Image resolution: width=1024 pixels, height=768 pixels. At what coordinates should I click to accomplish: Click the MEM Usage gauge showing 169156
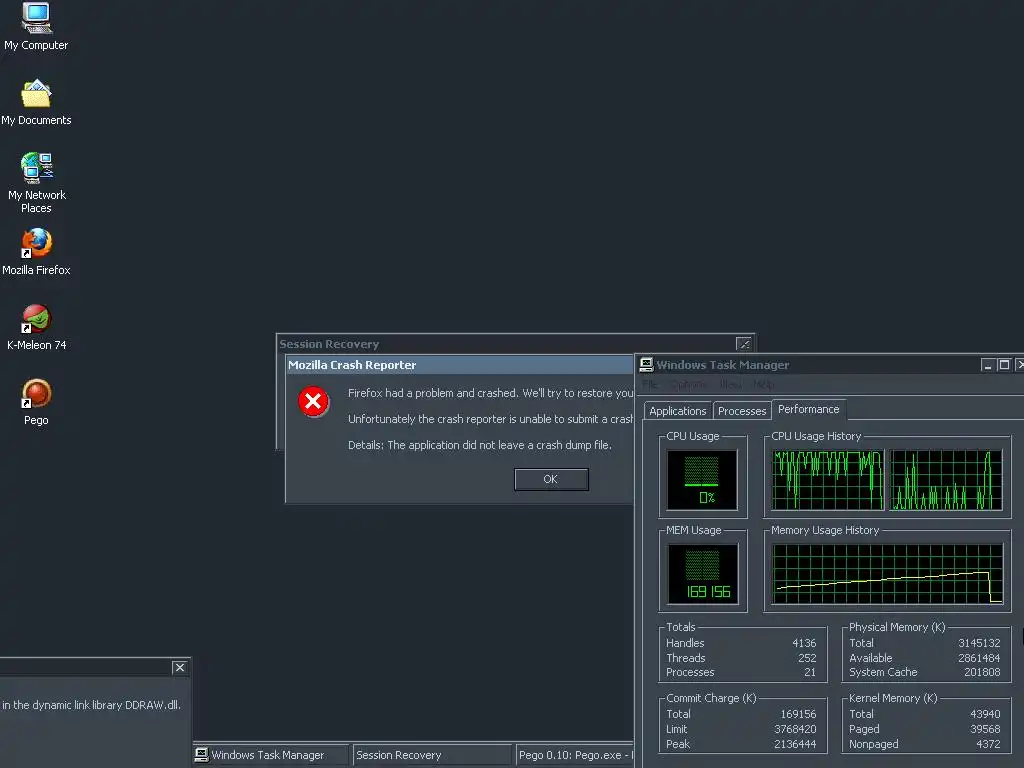pyautogui.click(x=703, y=574)
